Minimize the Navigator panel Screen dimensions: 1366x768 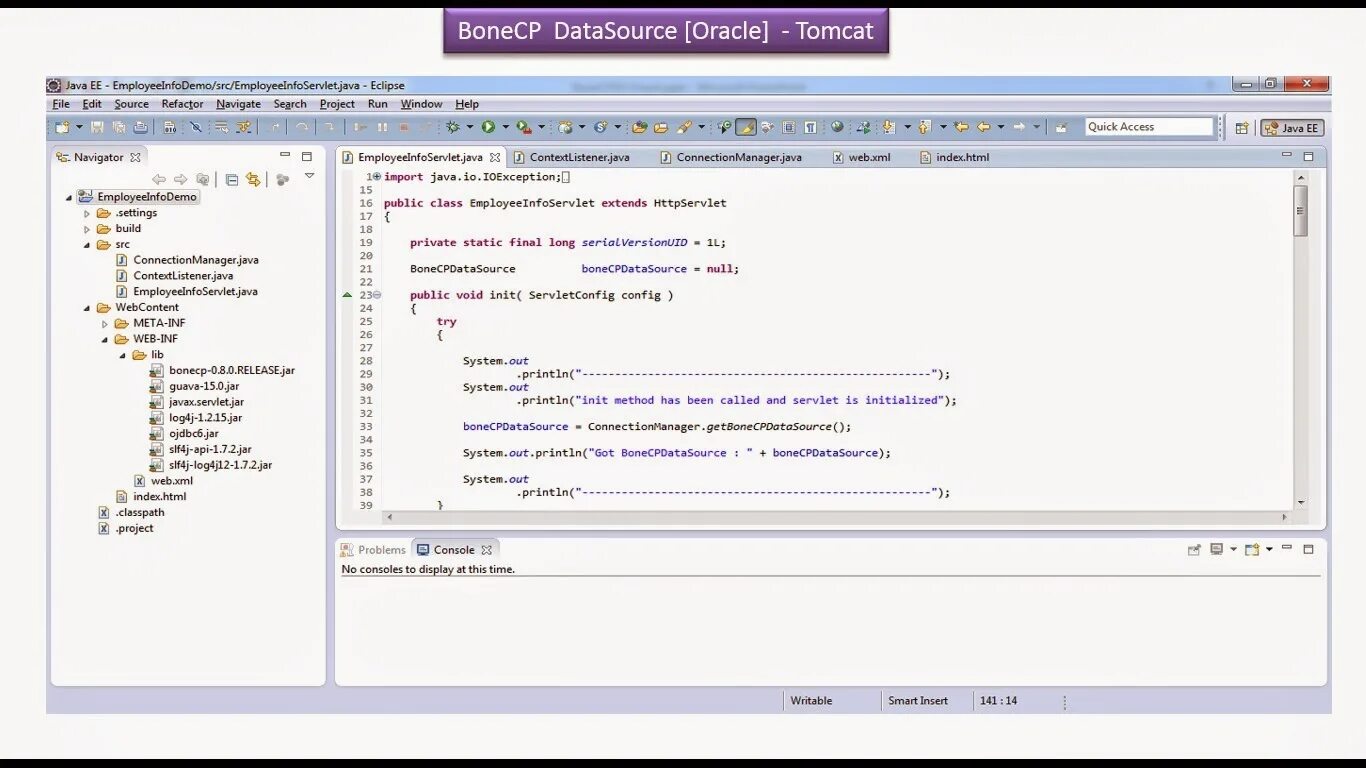[285, 155]
